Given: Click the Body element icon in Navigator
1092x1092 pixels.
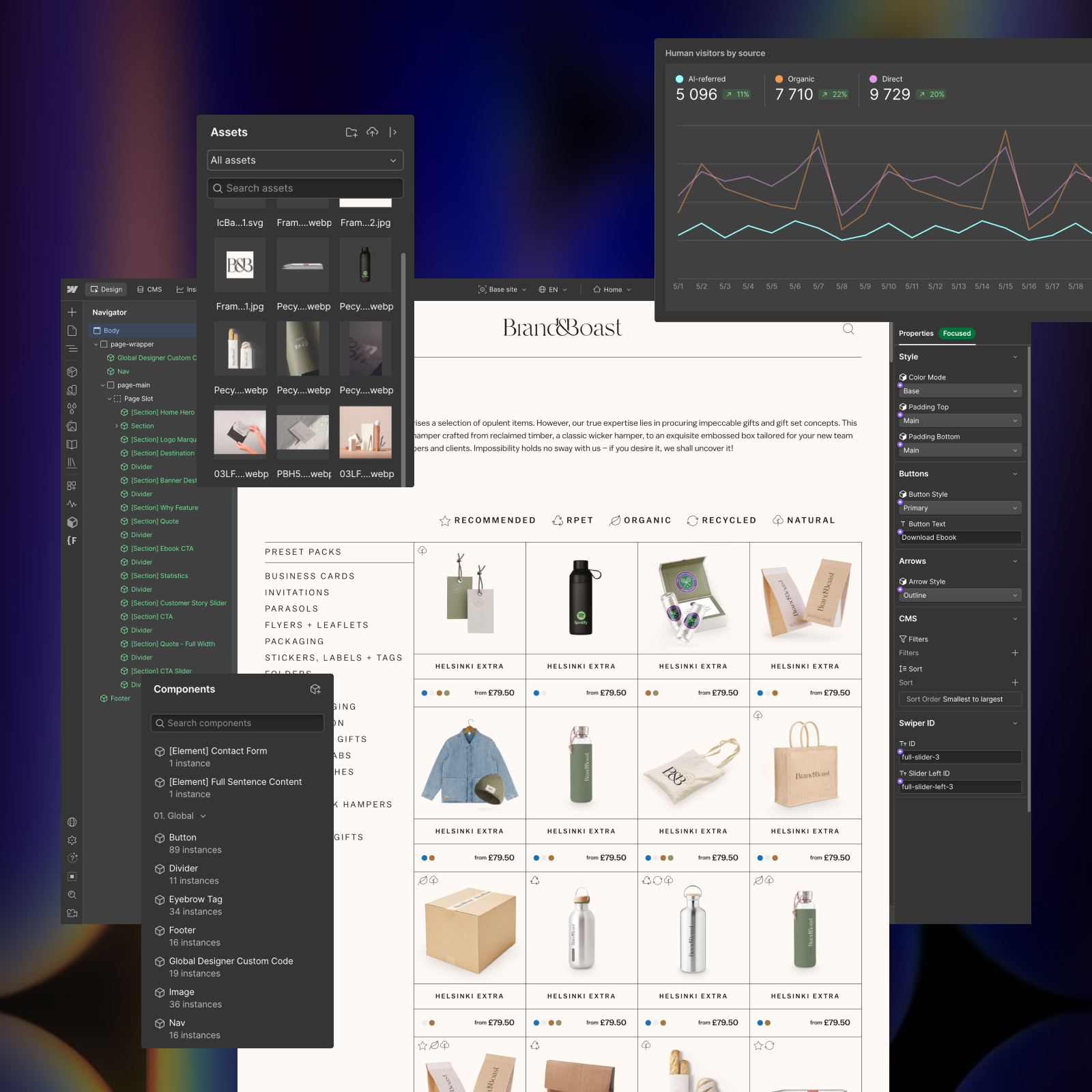Looking at the screenshot, I should (97, 330).
